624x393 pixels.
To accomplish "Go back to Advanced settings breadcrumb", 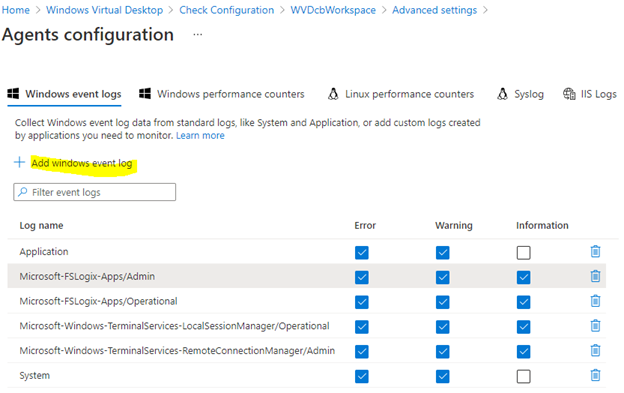I will (434, 10).
